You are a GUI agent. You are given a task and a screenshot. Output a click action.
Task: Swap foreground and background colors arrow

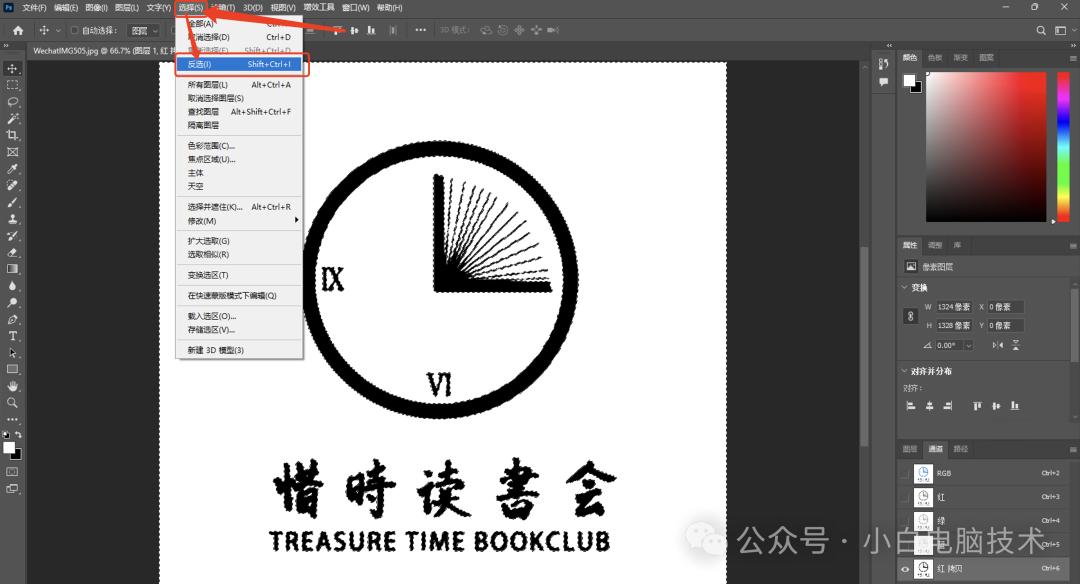(x=19, y=435)
